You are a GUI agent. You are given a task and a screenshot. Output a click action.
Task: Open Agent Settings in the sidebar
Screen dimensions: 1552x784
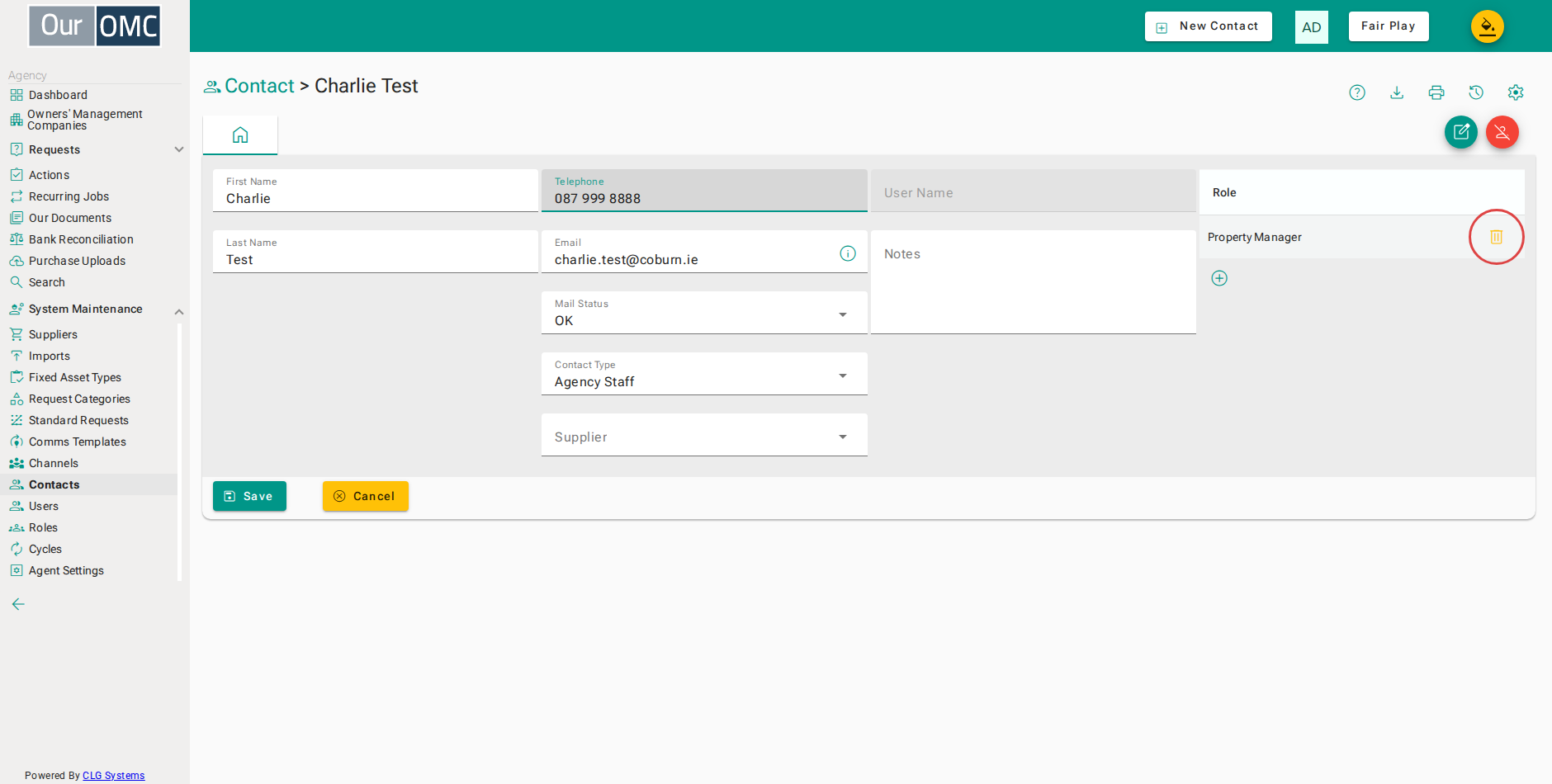click(x=66, y=570)
